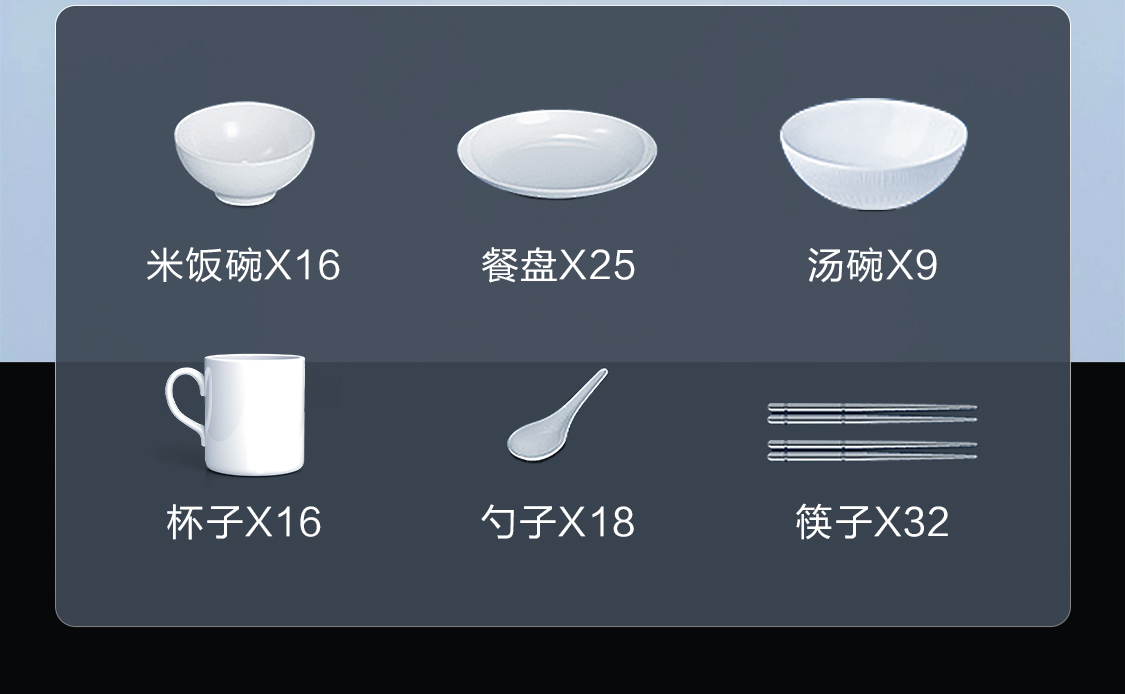Viewport: 1125px width, 694px height.
Task: Click the large ribbed soup bowl image
Action: click(x=873, y=154)
